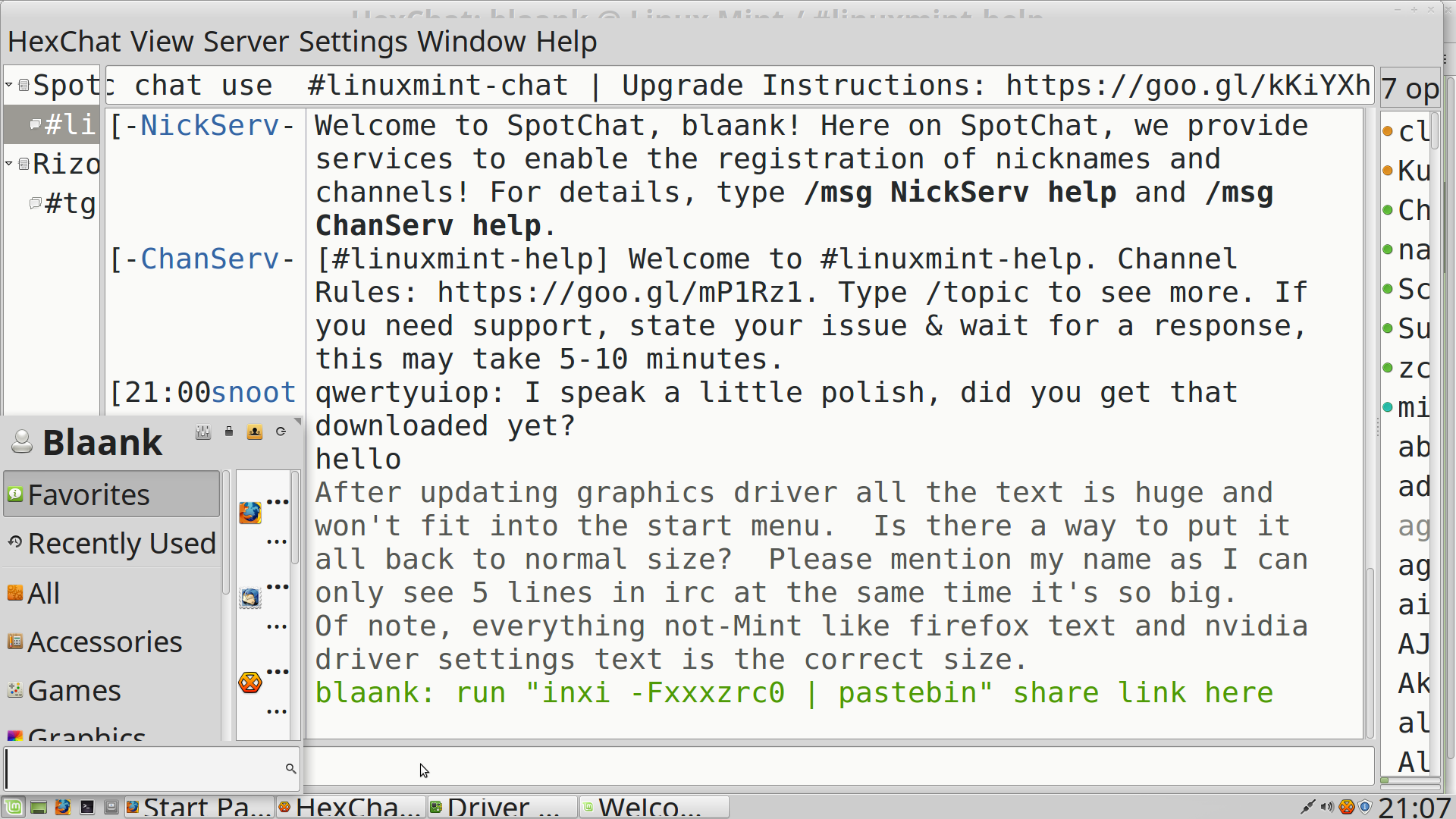Select the #tg channel under Rizon
The height and width of the screenshot is (819, 1456).
(69, 203)
